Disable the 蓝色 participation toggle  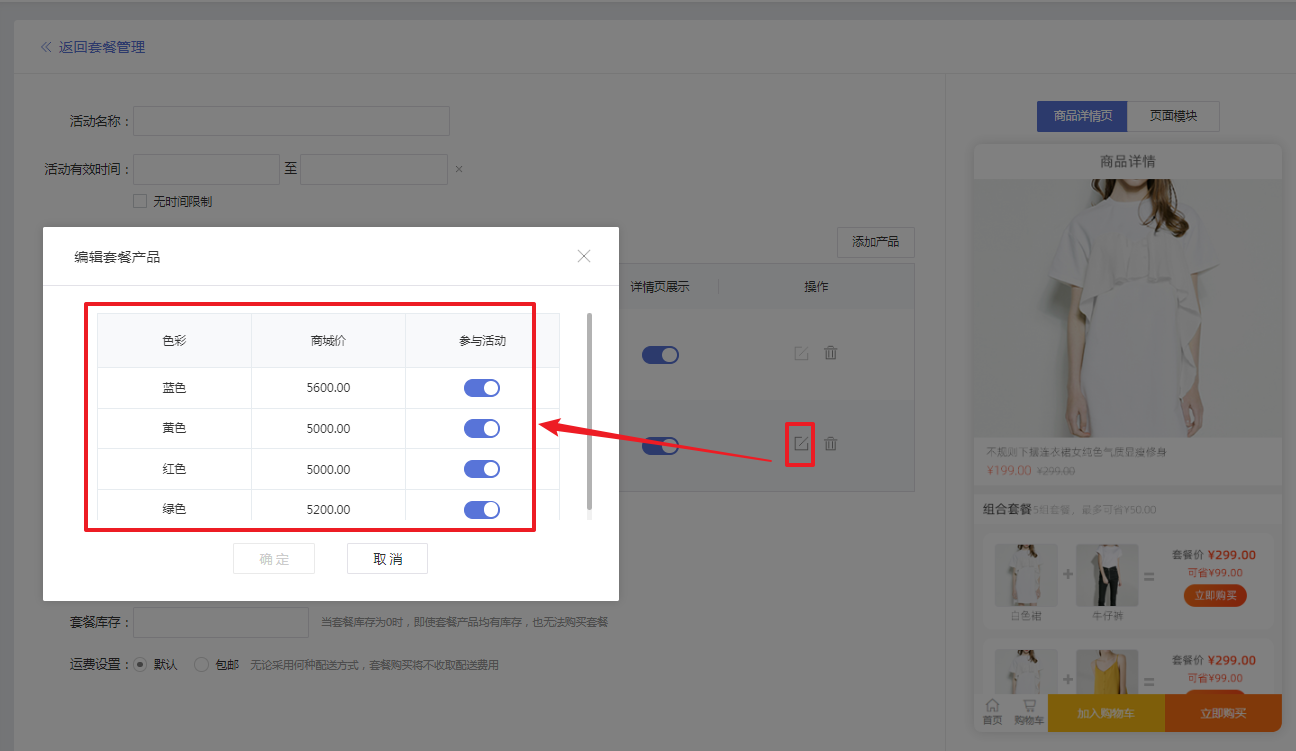(482, 388)
